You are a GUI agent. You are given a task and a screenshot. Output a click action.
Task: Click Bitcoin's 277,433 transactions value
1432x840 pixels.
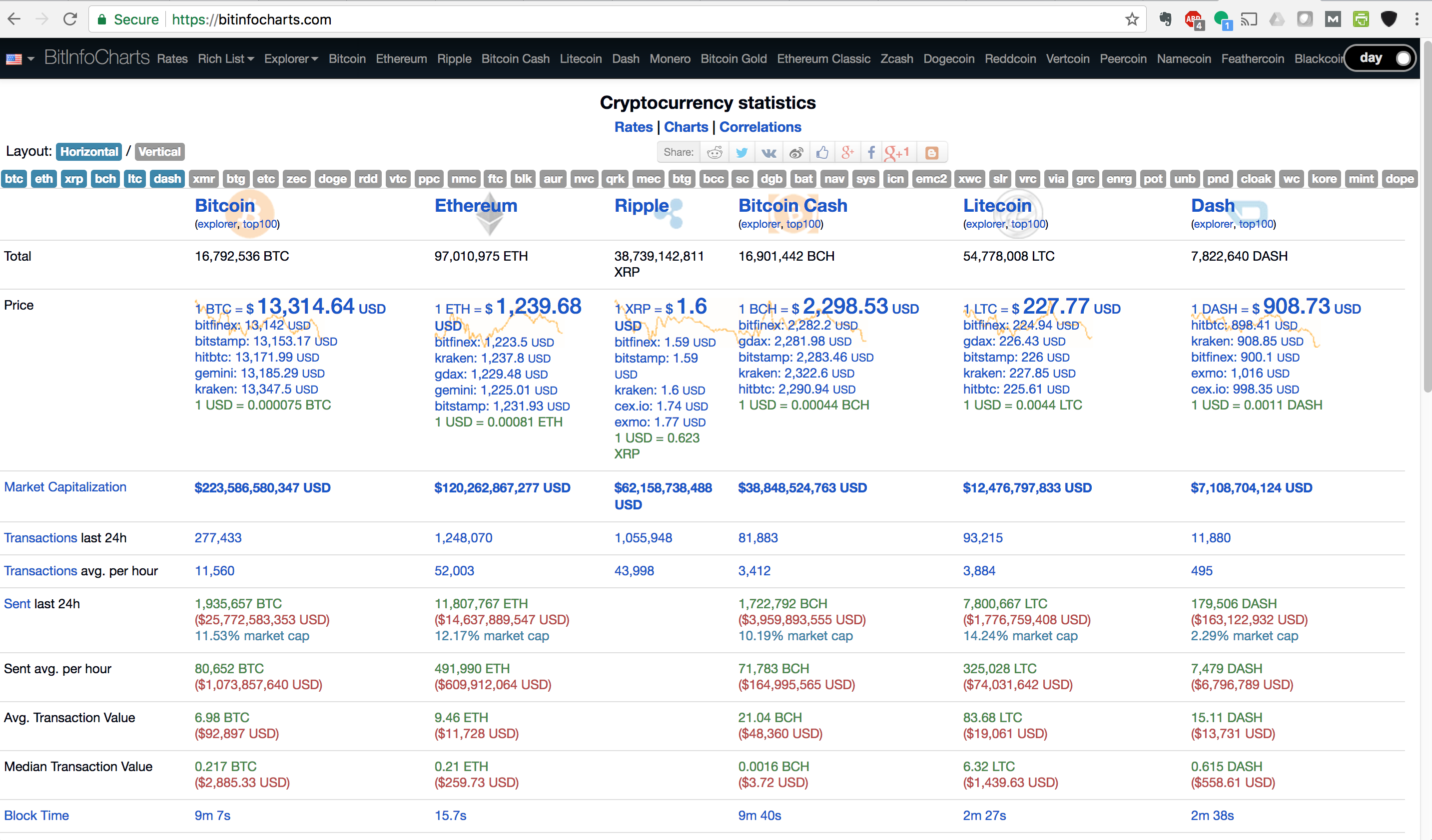tap(218, 538)
